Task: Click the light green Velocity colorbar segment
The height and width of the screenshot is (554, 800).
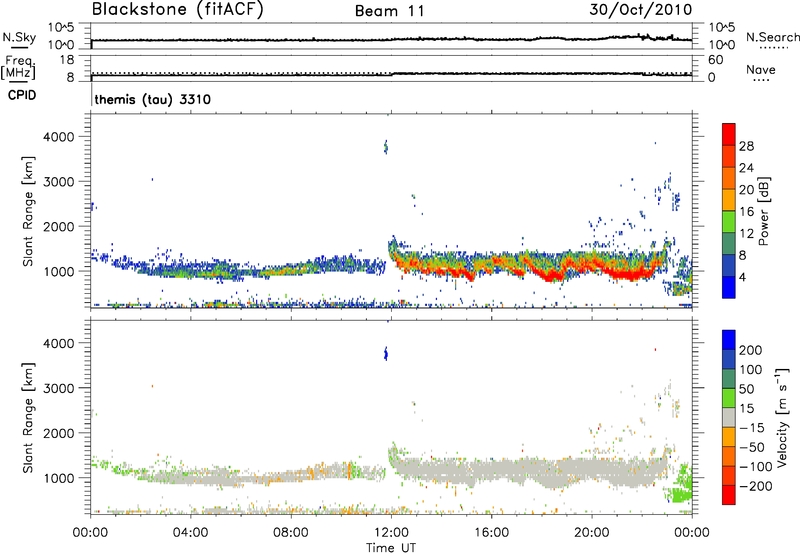Action: (729, 398)
